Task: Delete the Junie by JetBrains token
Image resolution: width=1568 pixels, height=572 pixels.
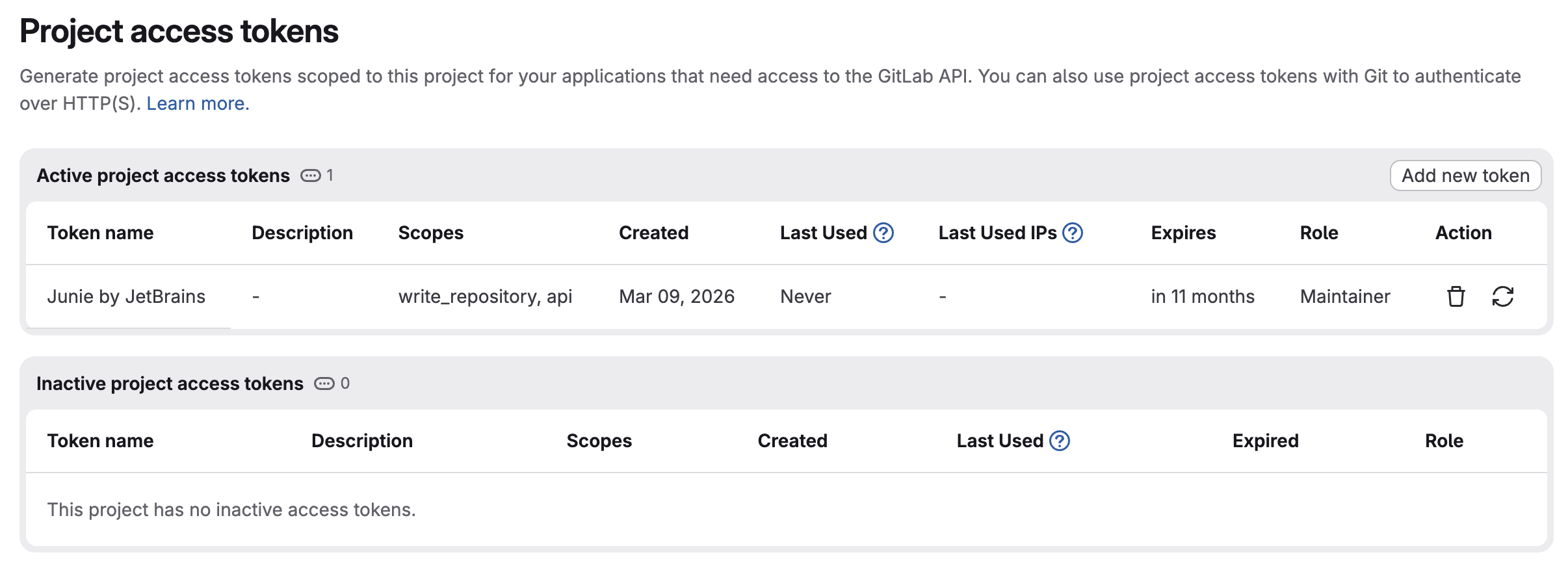Action: (x=1456, y=296)
